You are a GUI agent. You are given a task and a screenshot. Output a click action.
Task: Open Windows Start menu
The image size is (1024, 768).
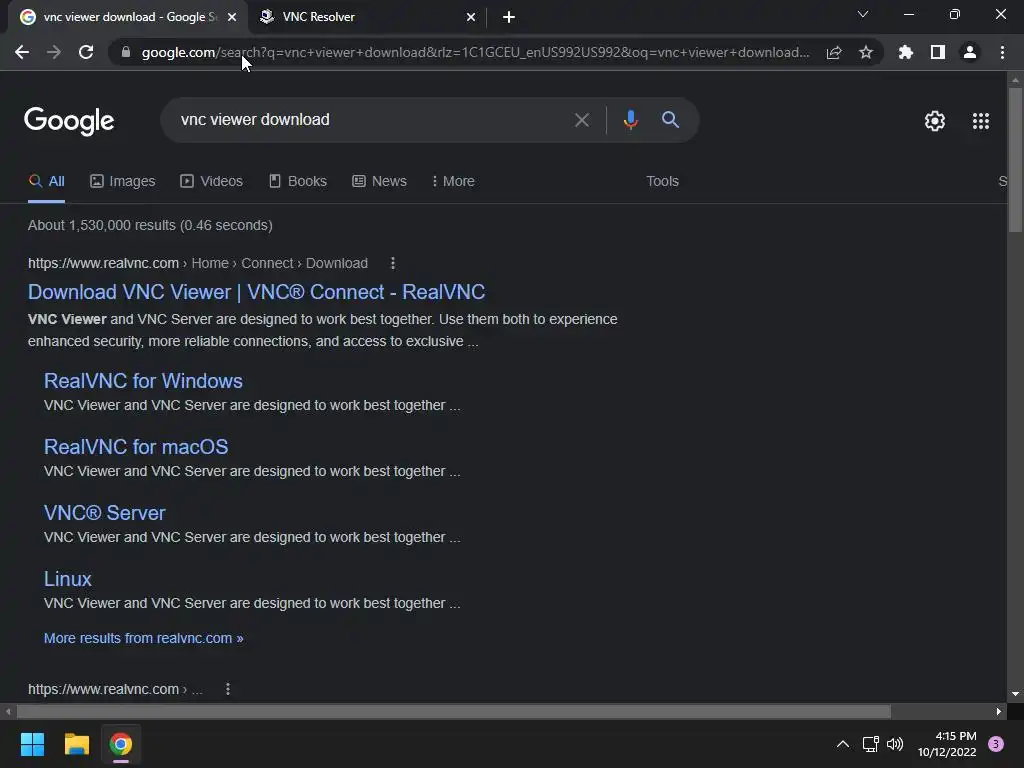32,744
